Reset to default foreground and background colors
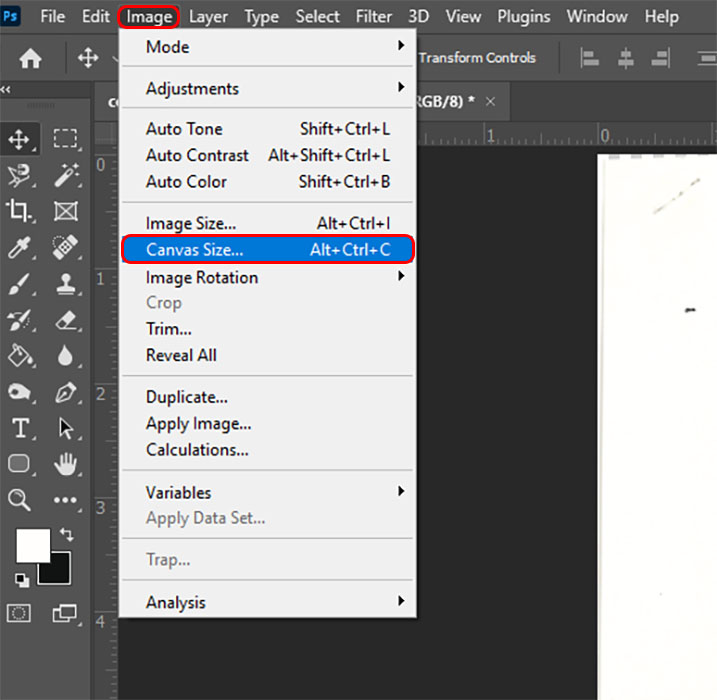Image resolution: width=717 pixels, height=700 pixels. pyautogui.click(x=21, y=580)
